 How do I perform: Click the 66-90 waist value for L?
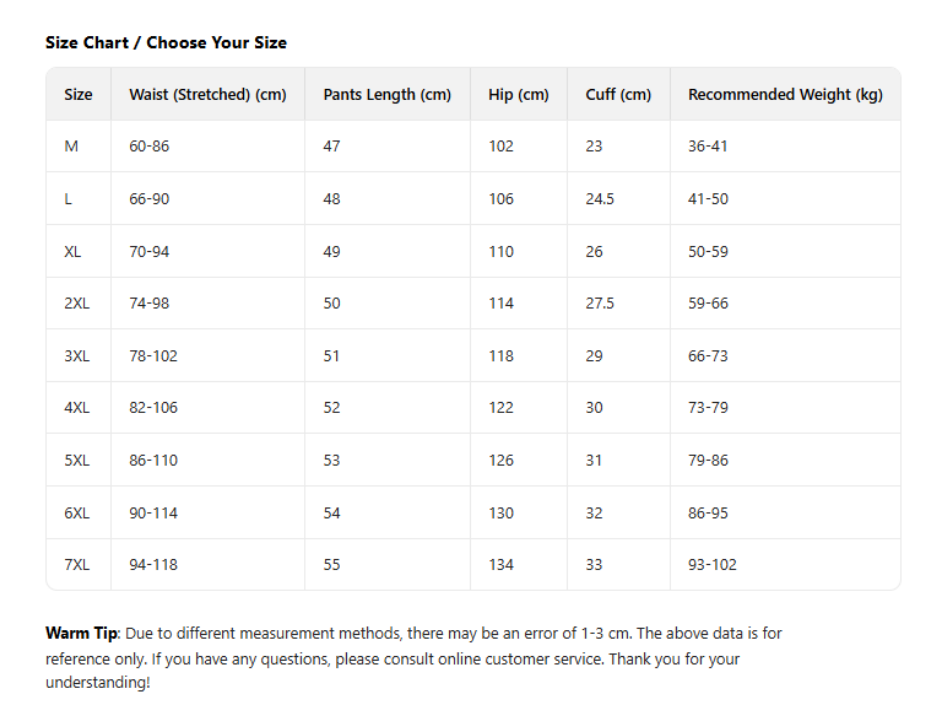(x=149, y=199)
